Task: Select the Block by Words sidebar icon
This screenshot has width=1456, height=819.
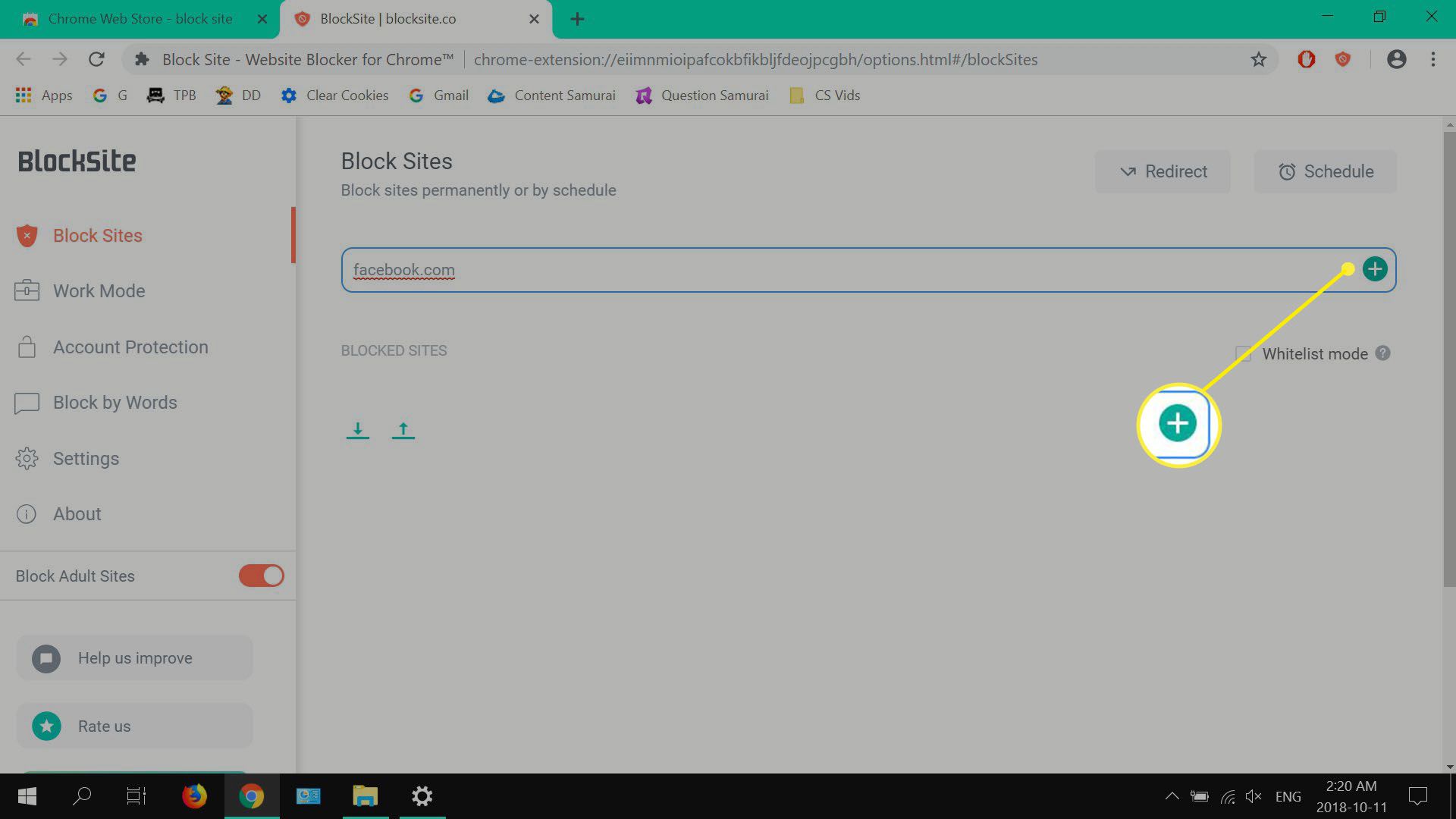Action: [26, 403]
